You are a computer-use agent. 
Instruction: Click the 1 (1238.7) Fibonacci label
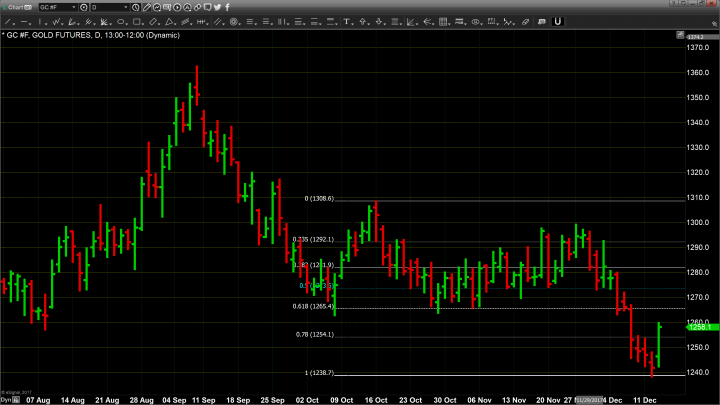point(319,372)
